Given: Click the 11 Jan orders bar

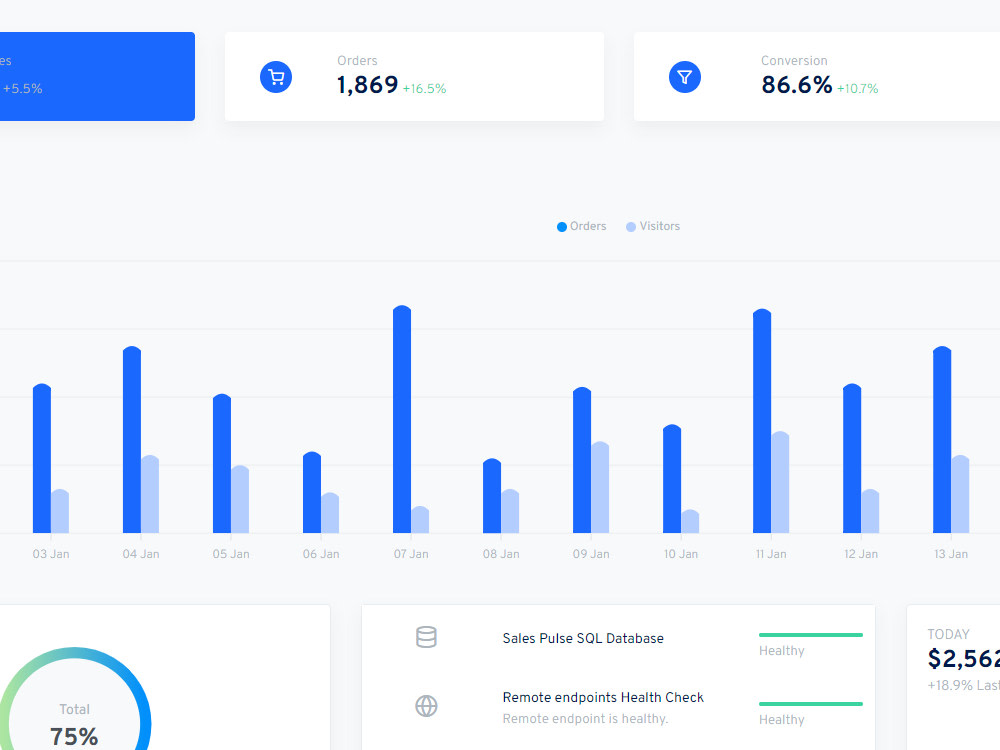Looking at the screenshot, I should [762, 421].
